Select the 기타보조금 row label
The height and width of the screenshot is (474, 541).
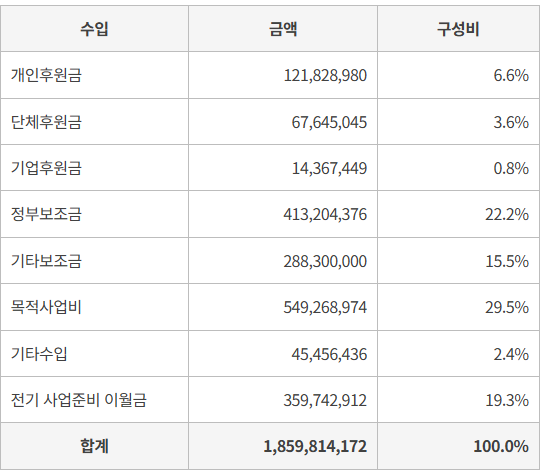46,260
